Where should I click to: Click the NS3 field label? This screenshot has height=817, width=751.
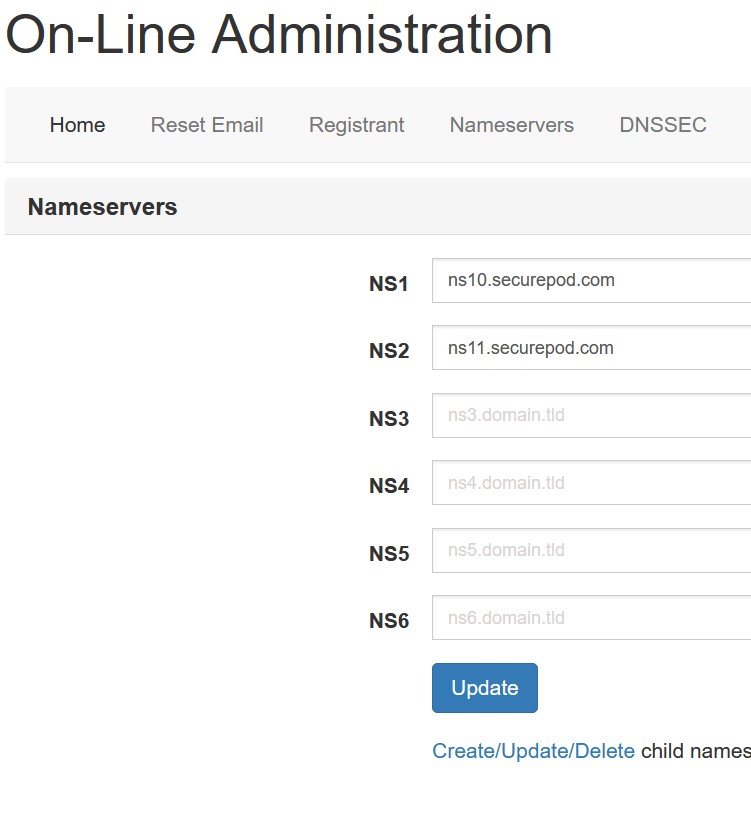[389, 418]
